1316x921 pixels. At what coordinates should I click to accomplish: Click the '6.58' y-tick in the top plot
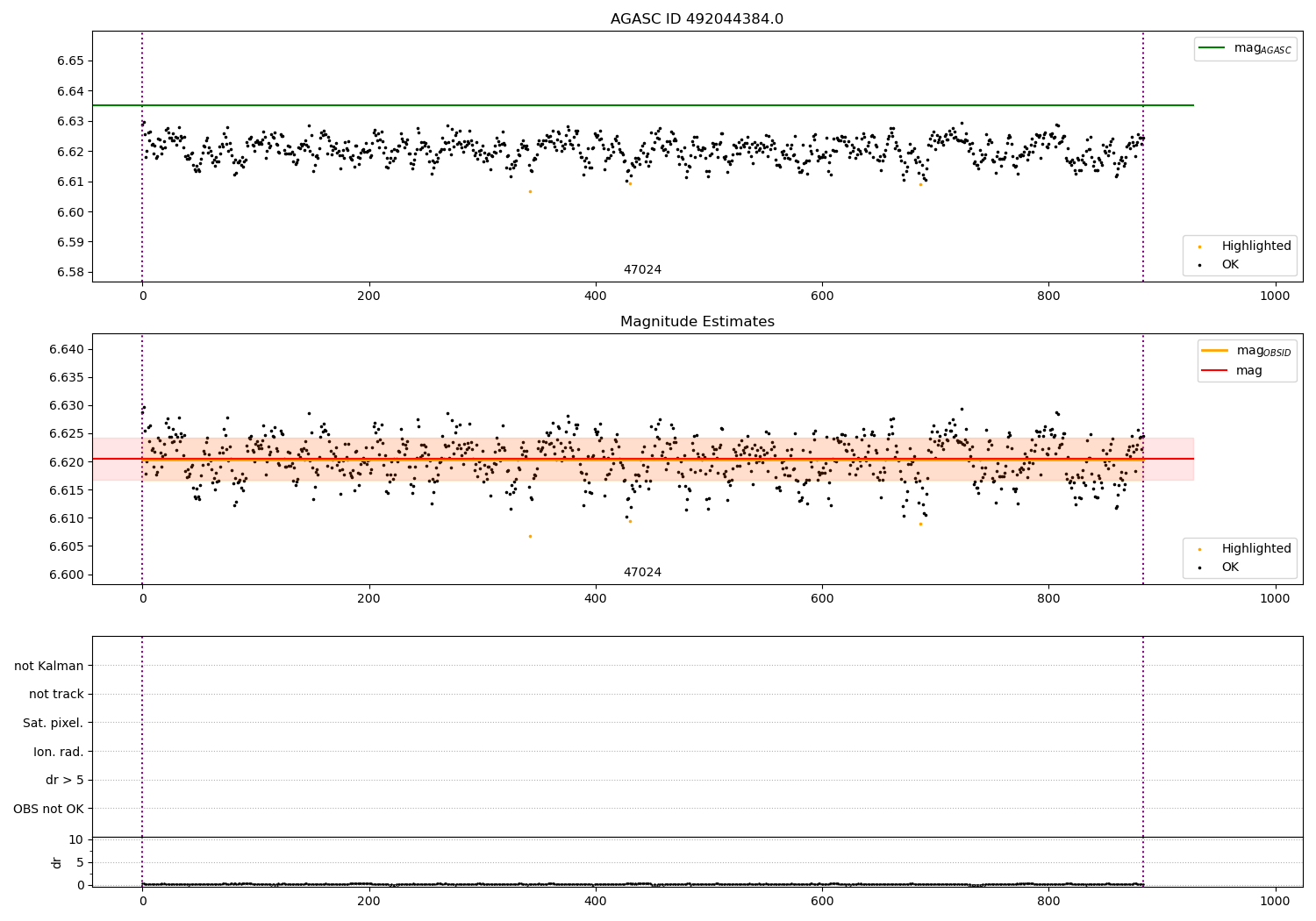(x=71, y=273)
